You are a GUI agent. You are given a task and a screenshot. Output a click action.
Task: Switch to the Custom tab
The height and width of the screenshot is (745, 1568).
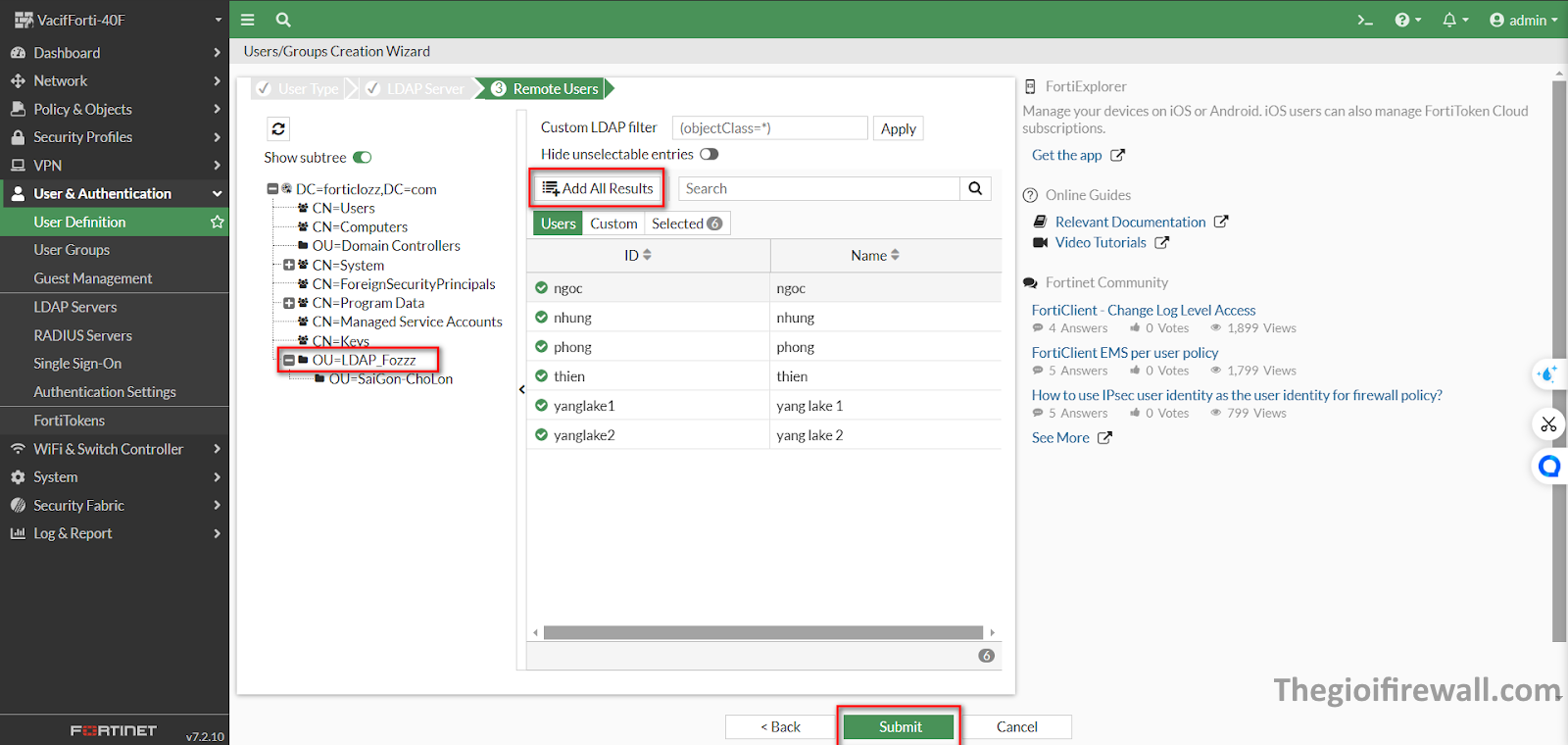pos(613,223)
